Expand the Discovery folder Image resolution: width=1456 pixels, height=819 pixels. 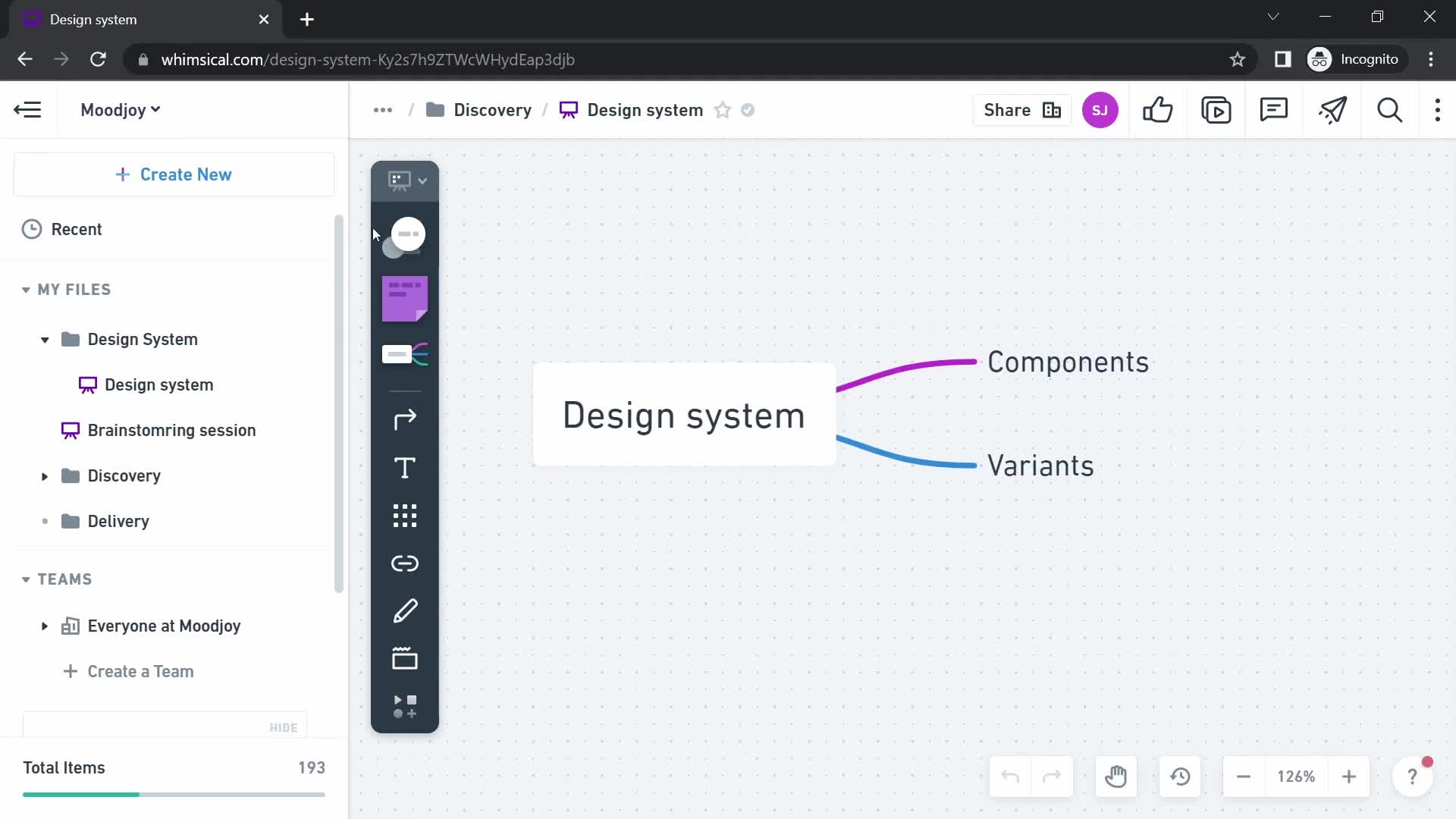pyautogui.click(x=44, y=475)
